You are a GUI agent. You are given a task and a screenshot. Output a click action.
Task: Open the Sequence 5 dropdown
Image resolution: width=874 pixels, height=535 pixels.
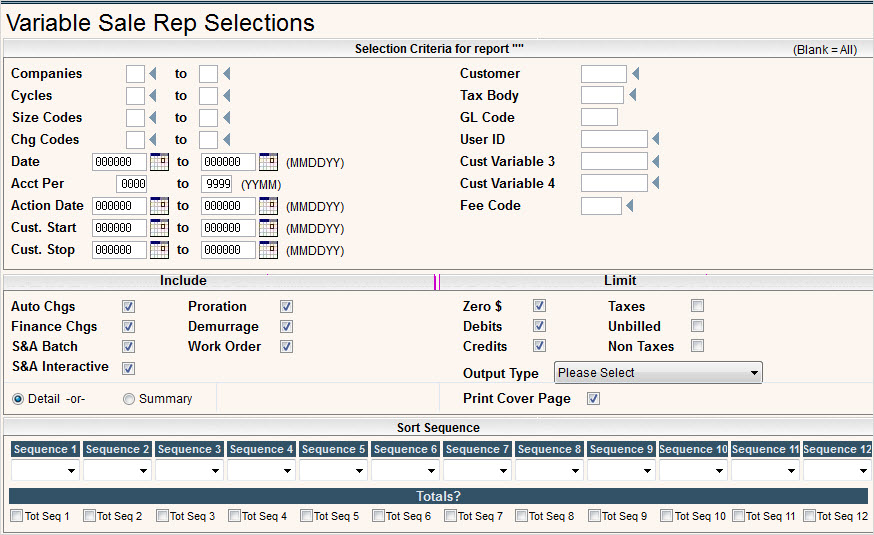pyautogui.click(x=333, y=470)
